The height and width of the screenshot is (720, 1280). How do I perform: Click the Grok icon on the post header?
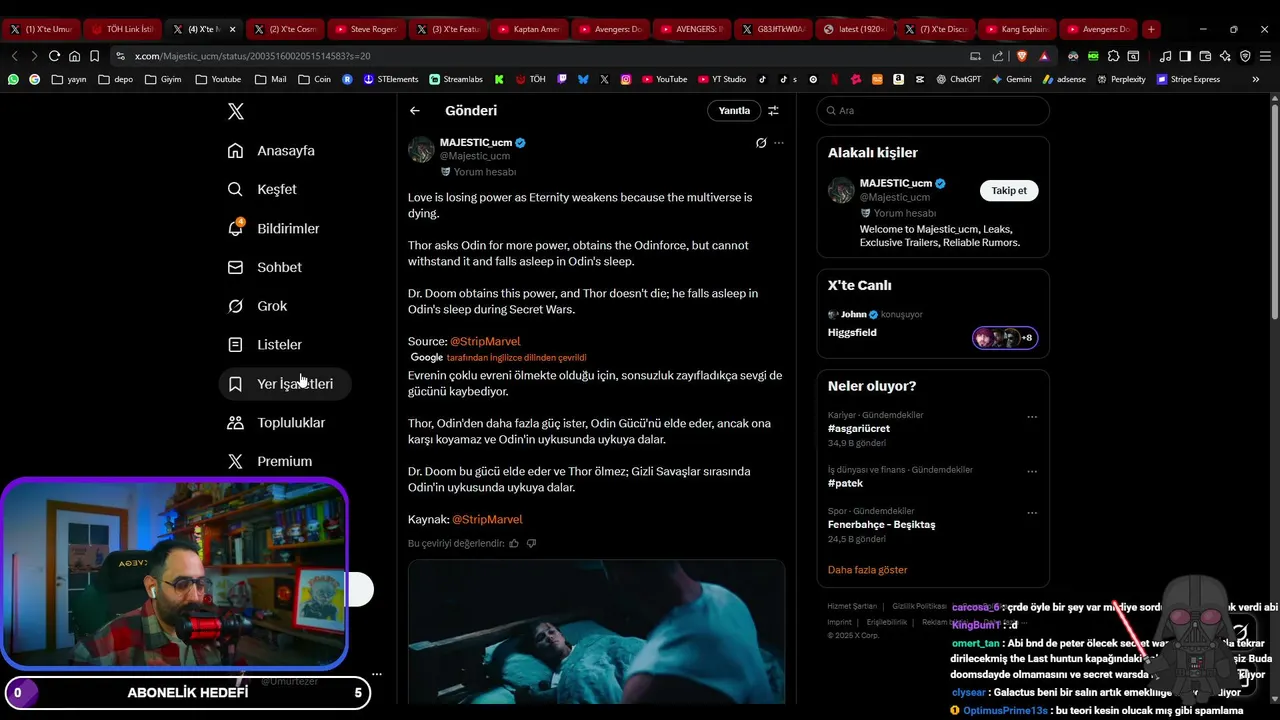[x=761, y=143]
